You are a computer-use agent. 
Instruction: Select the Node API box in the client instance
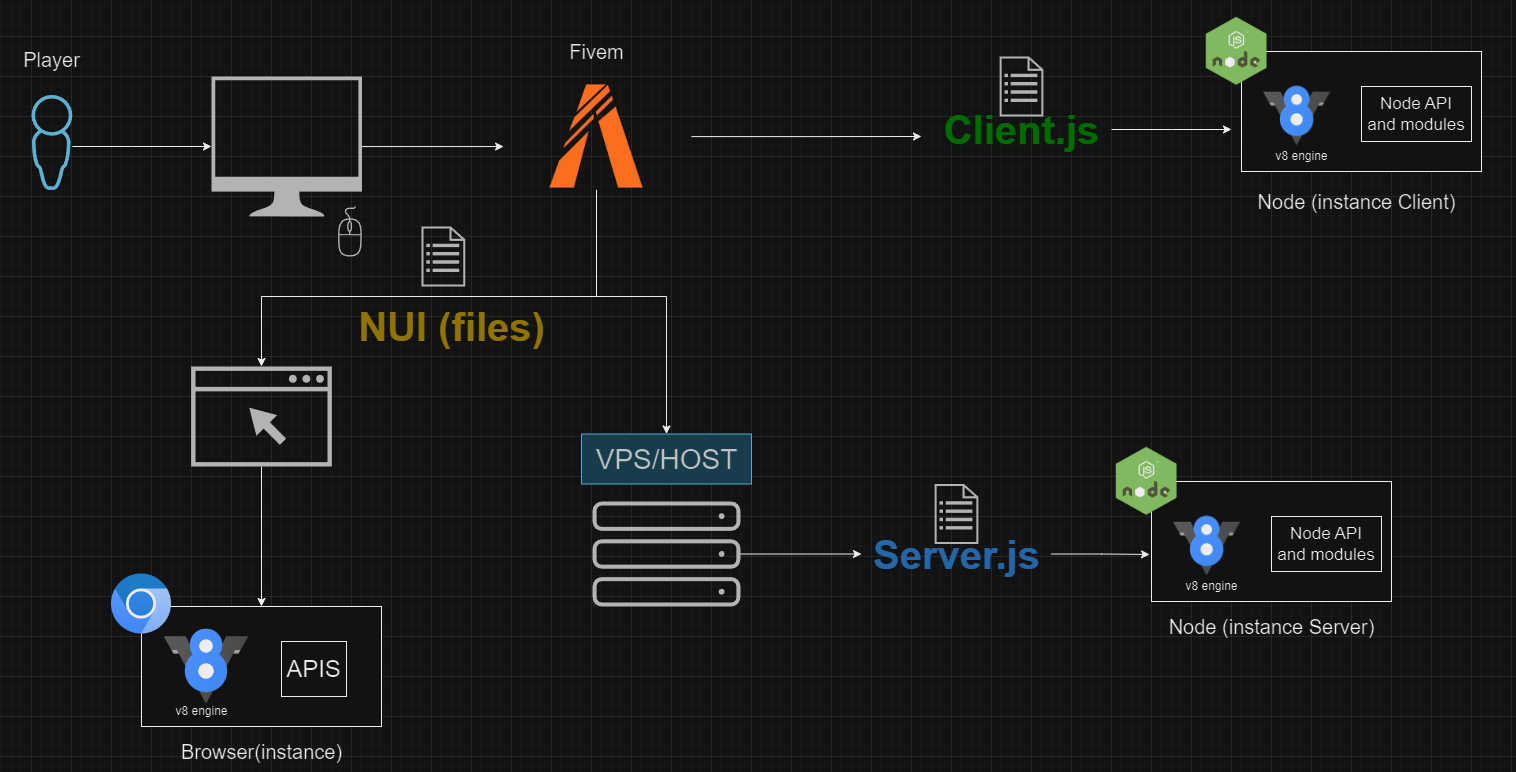(1415, 114)
